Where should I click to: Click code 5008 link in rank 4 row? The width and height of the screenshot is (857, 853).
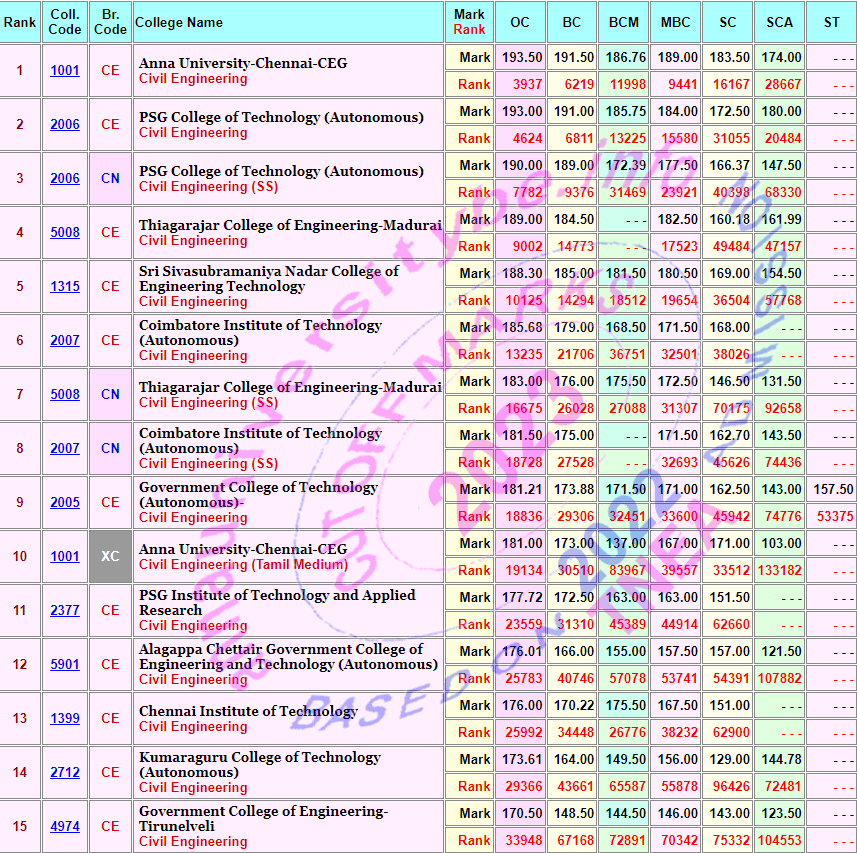tap(65, 232)
